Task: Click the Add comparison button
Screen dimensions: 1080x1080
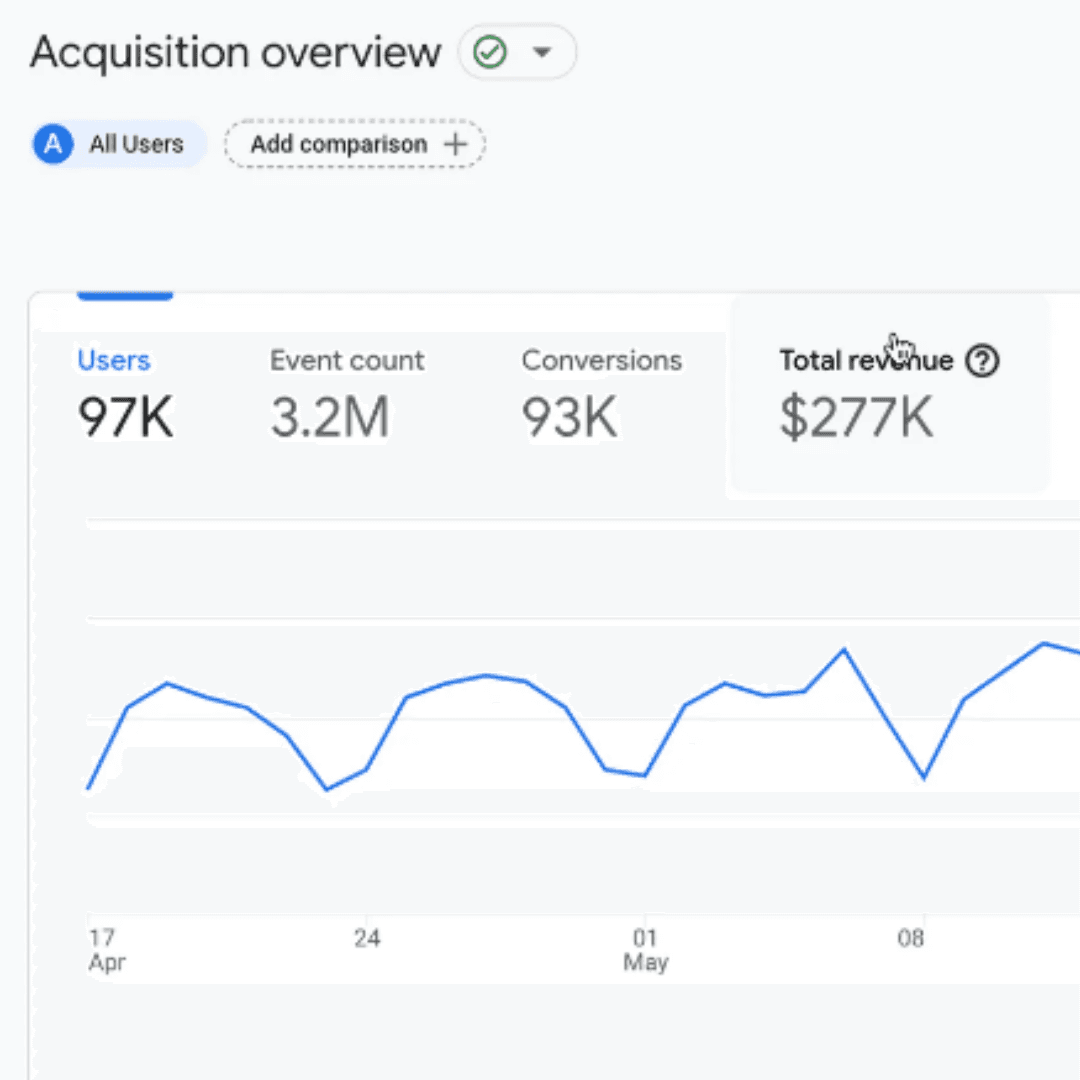Action: 355,144
